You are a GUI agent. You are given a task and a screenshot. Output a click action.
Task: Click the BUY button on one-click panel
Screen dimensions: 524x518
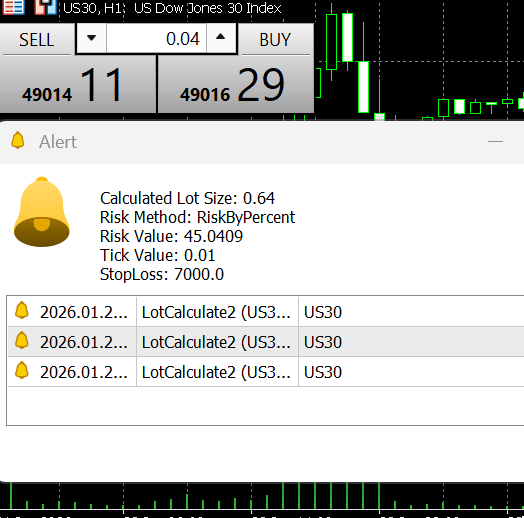pos(275,39)
